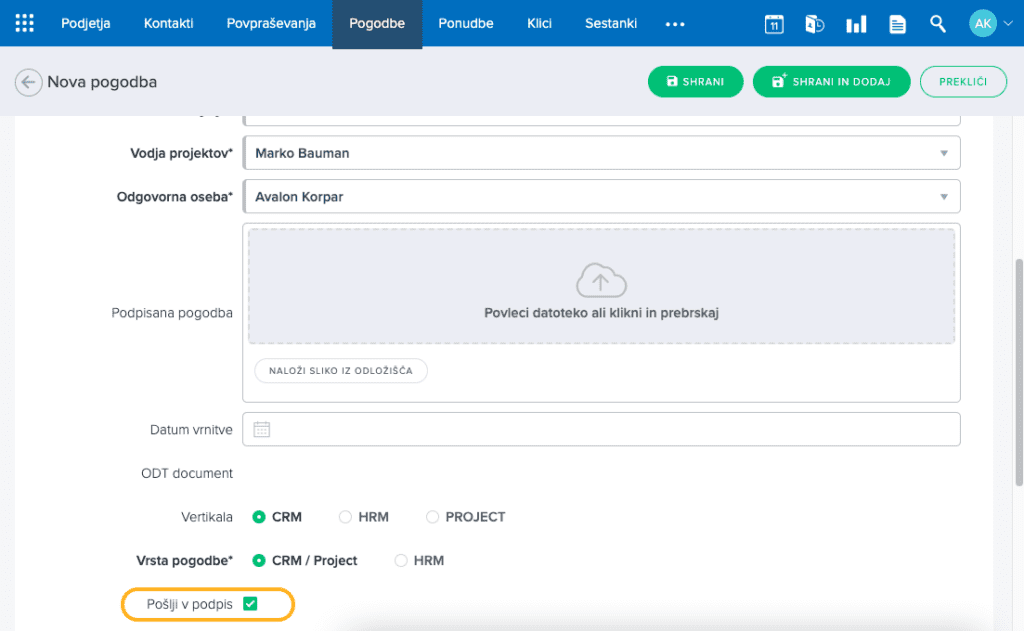Open the apps grid menu
Screen dimensions: 1024x631
tap(25, 24)
